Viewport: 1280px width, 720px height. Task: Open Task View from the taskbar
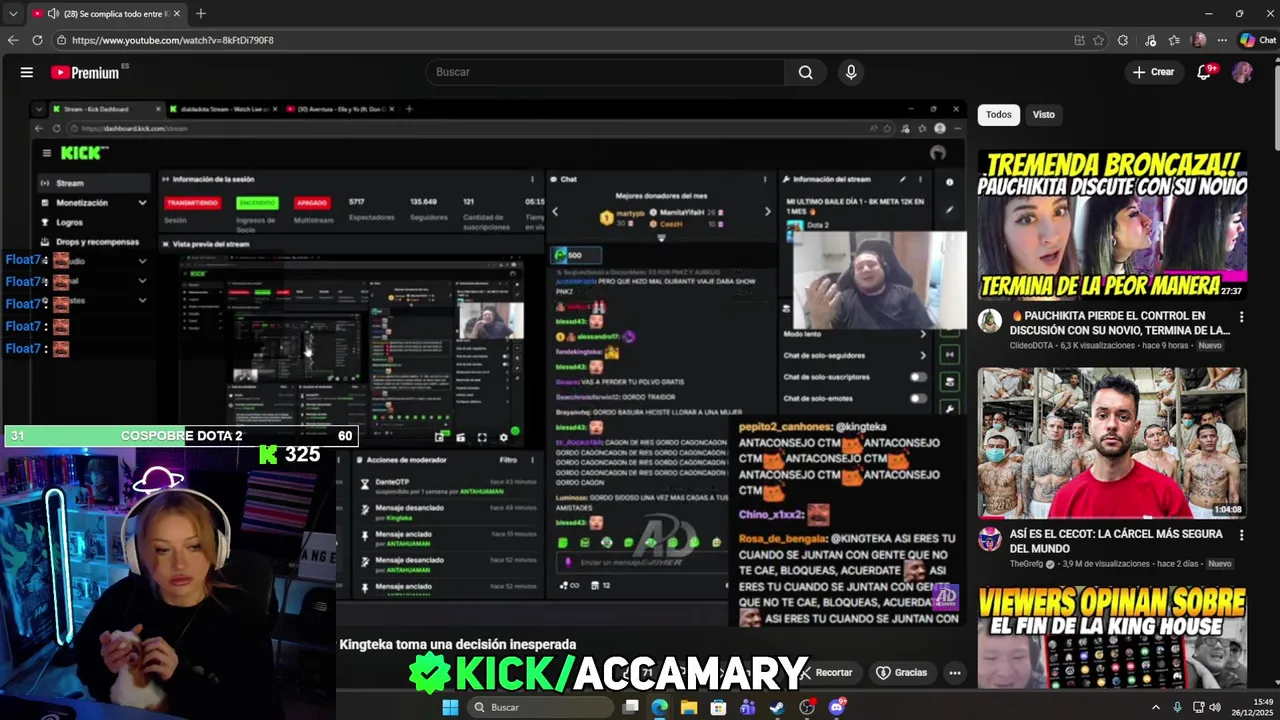pyautogui.click(x=630, y=707)
